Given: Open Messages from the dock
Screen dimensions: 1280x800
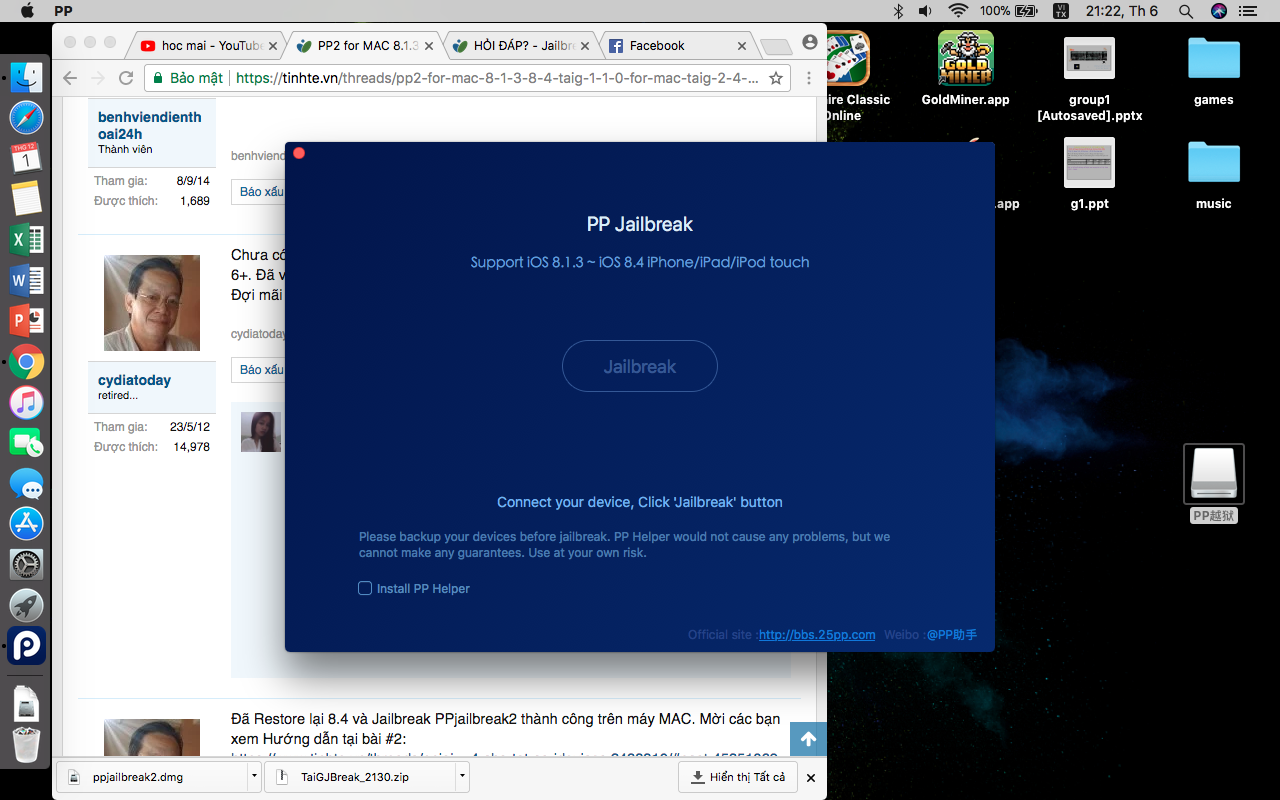Looking at the screenshot, I should click(26, 484).
